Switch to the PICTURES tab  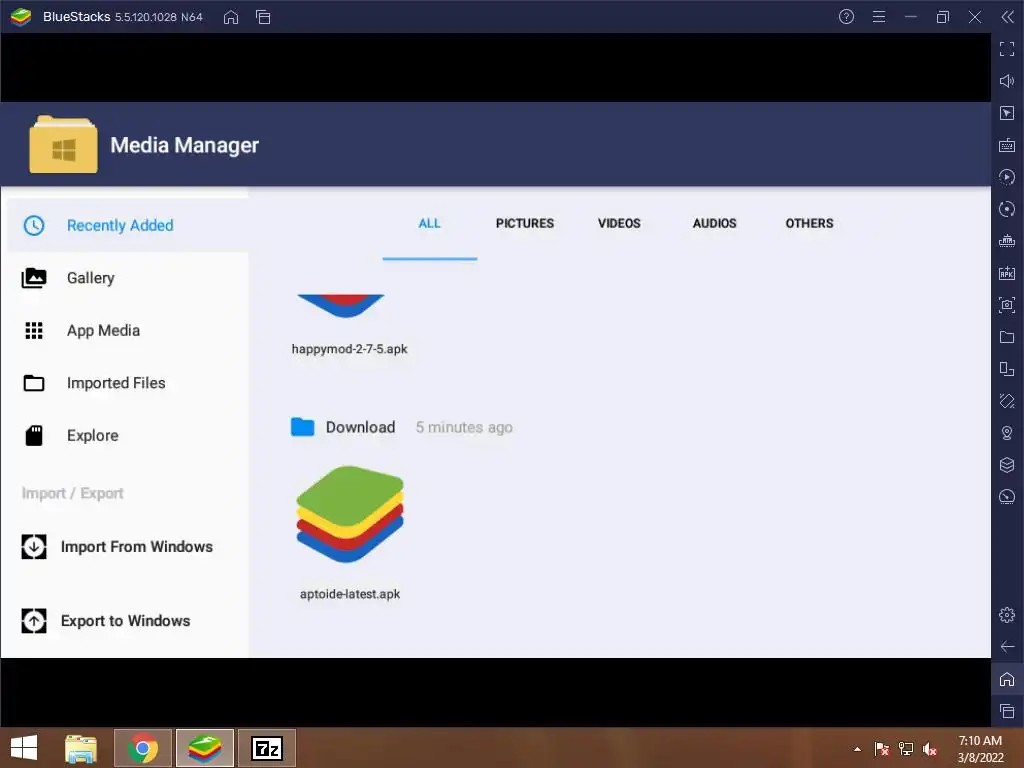point(524,223)
